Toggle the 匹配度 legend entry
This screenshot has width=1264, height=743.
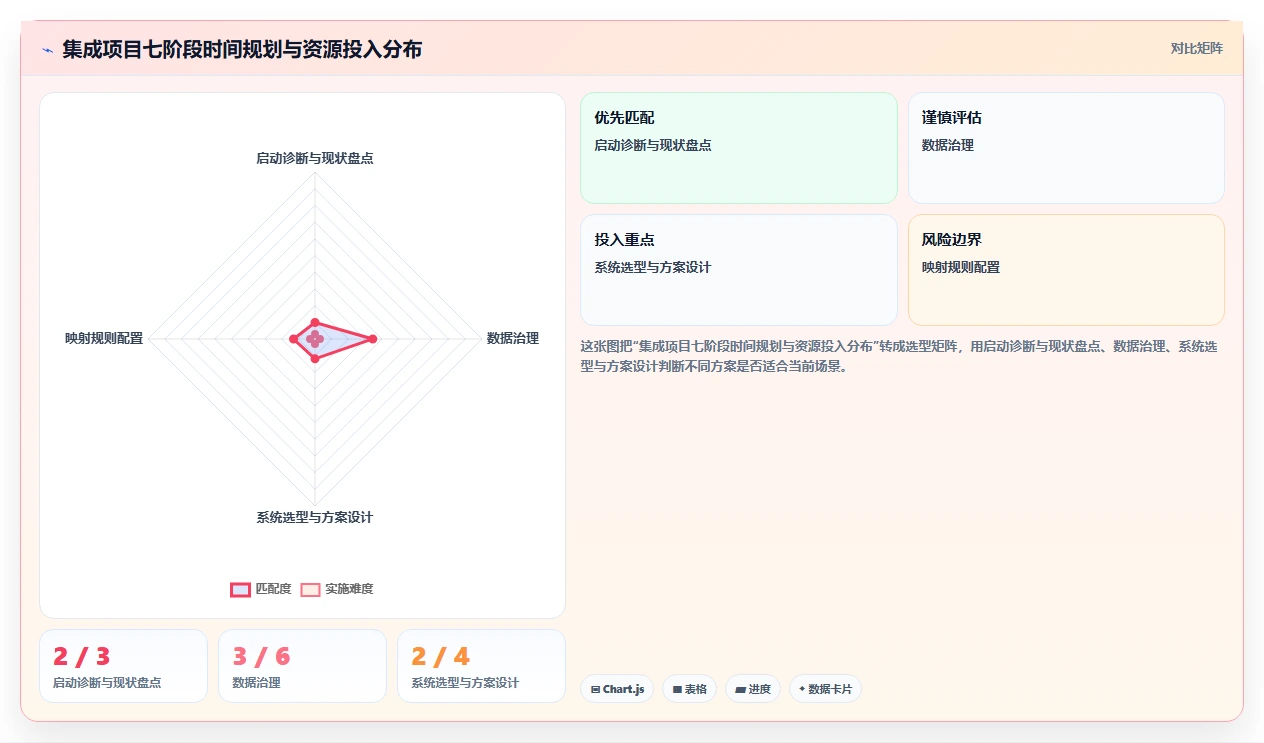click(x=261, y=589)
